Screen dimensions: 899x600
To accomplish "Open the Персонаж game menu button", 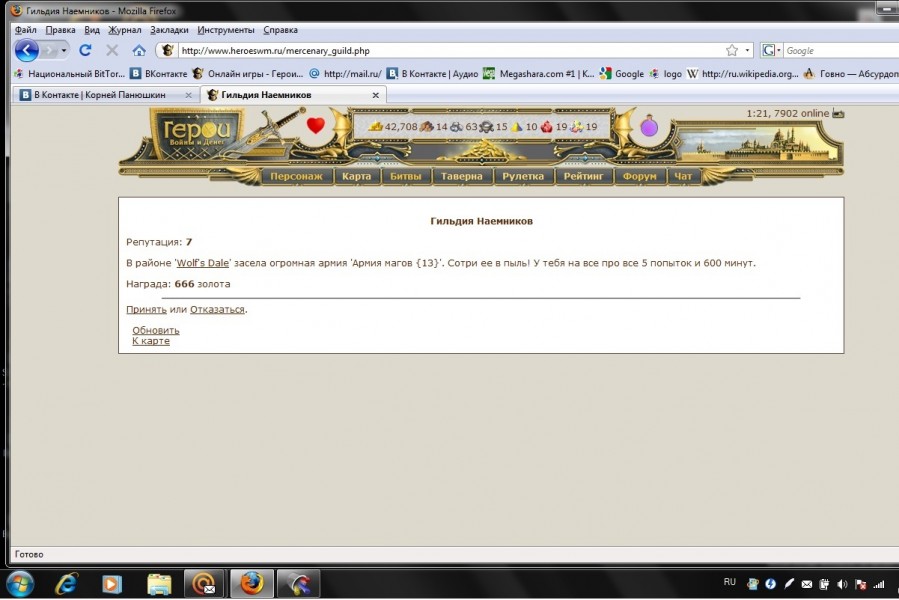I will [296, 176].
